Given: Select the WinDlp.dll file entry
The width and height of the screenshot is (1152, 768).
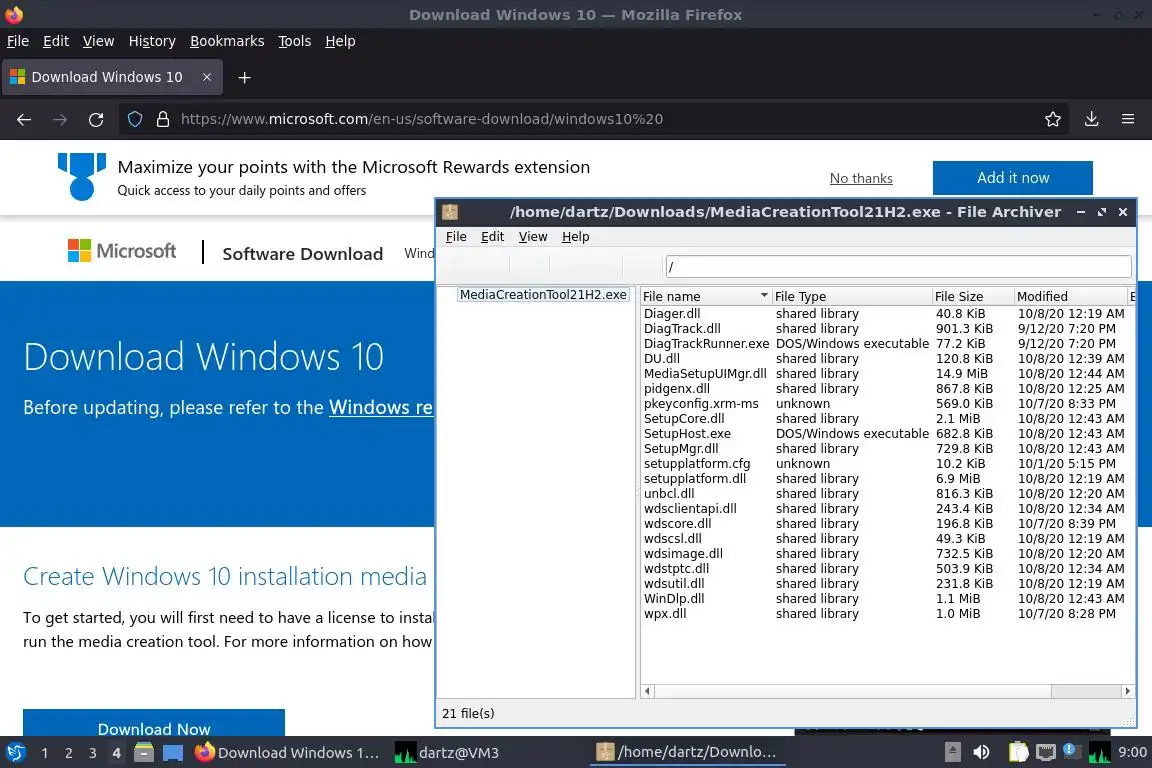Looking at the screenshot, I should [x=884, y=598].
